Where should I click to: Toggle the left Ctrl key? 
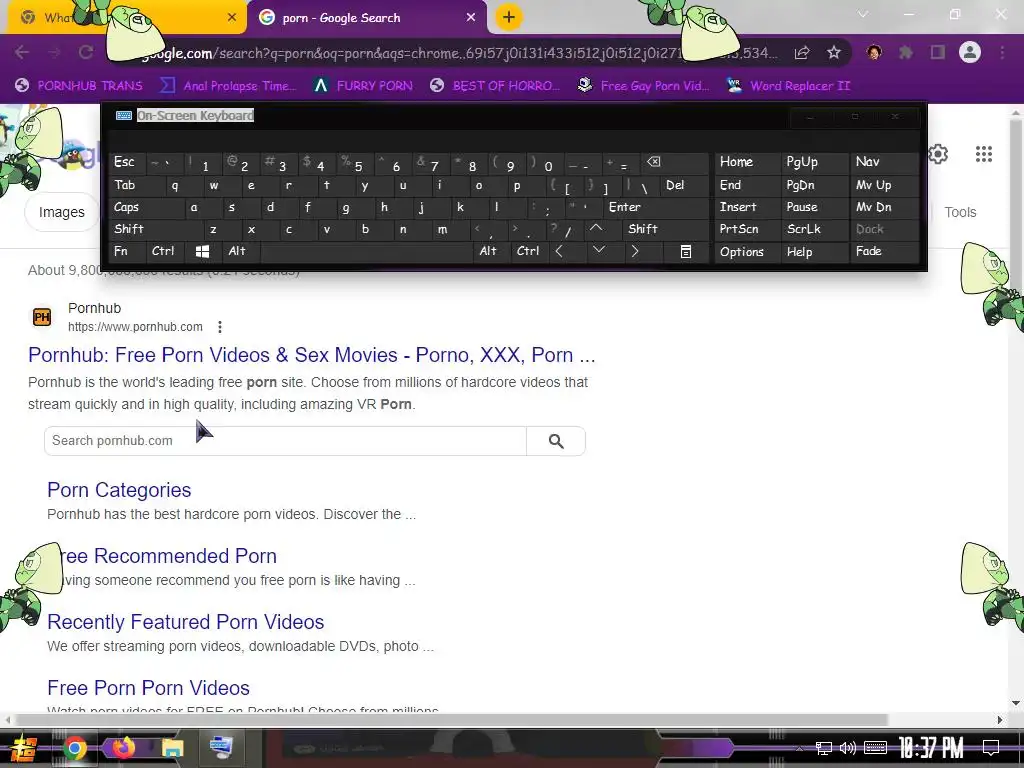(164, 251)
